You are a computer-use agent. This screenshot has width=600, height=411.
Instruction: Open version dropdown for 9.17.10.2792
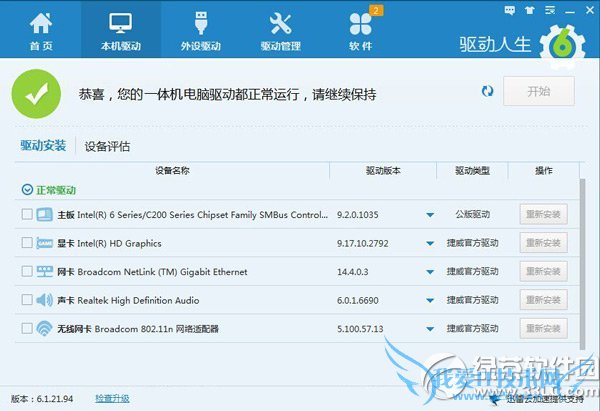(x=430, y=243)
